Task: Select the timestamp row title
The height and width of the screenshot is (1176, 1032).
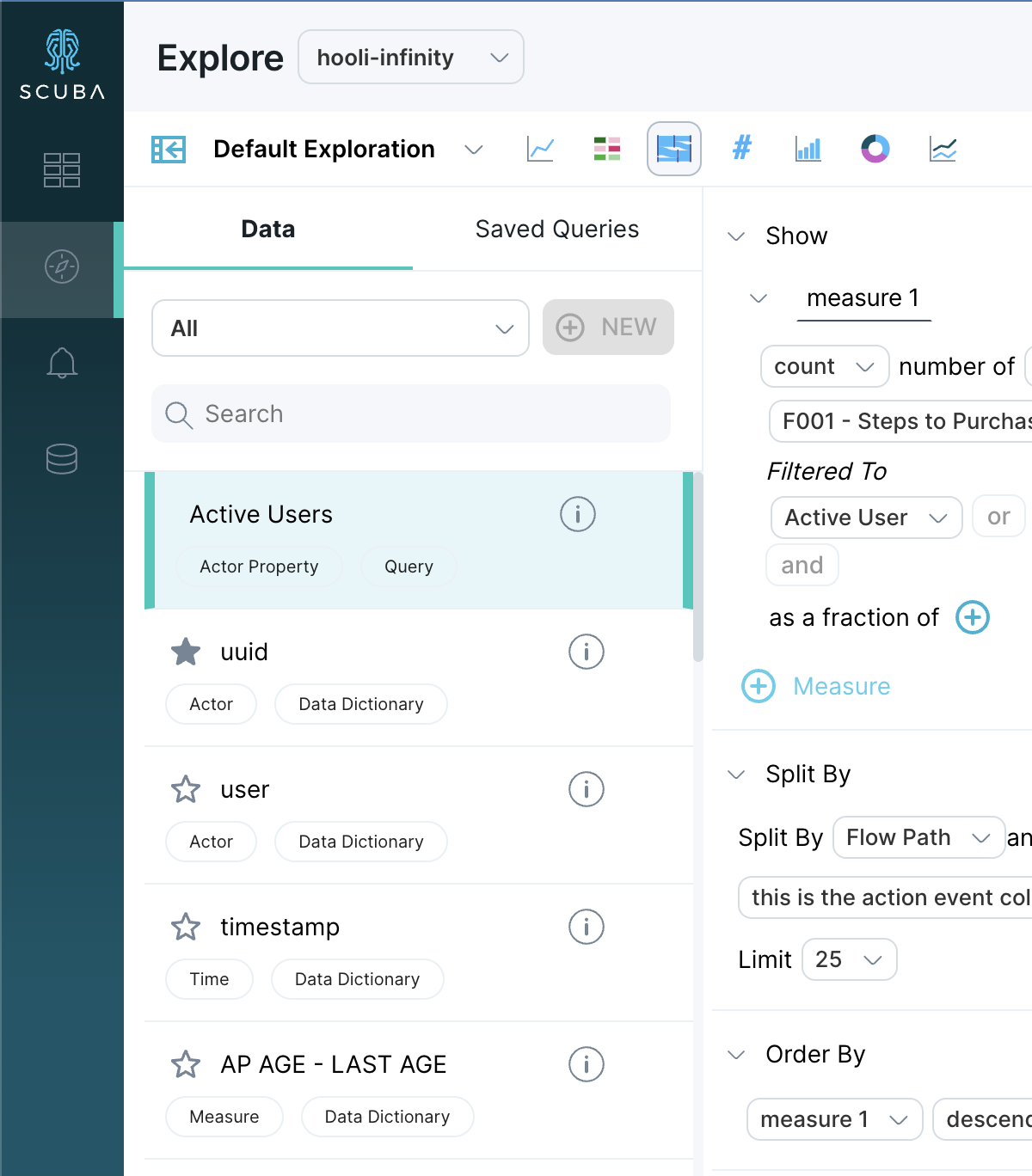Action: pyautogui.click(x=280, y=927)
